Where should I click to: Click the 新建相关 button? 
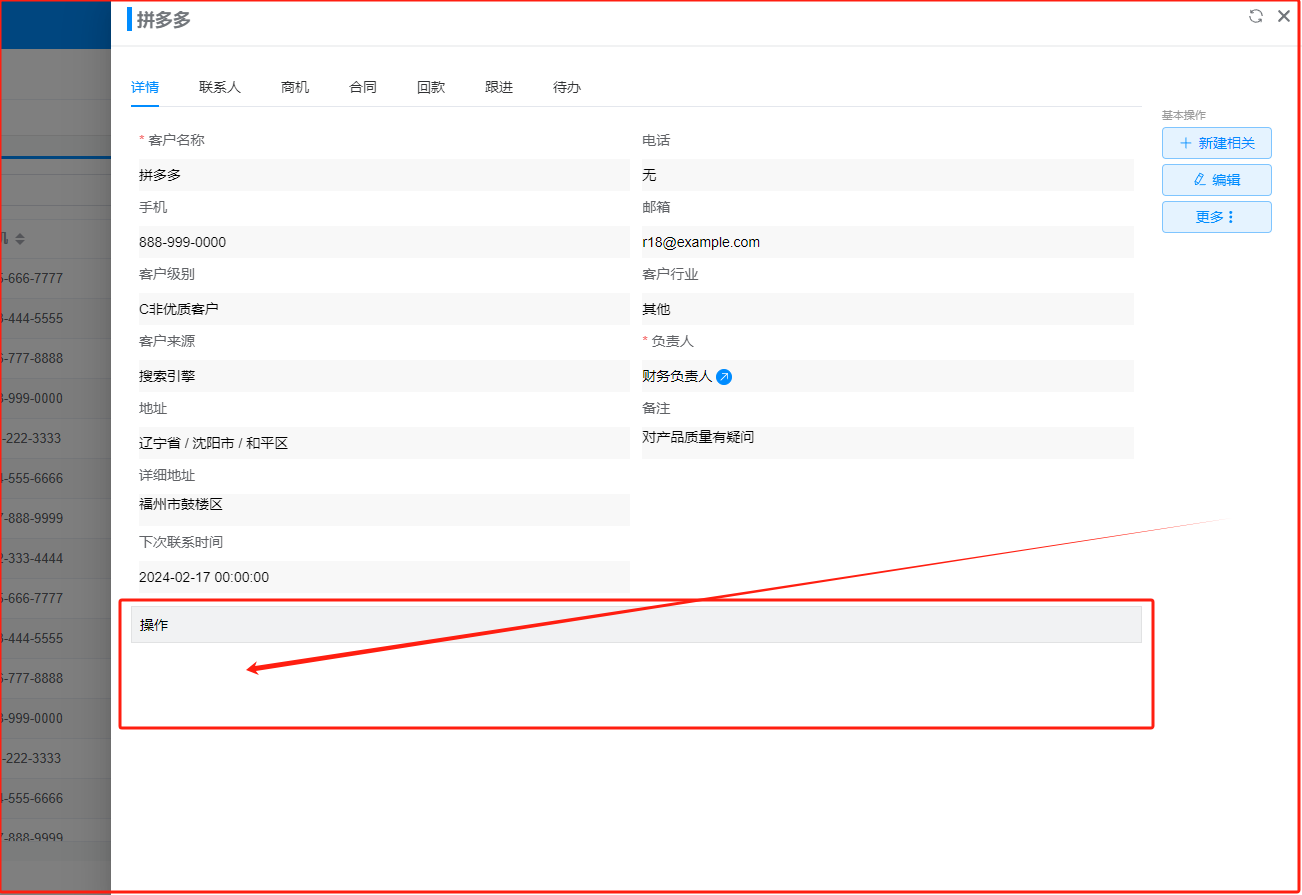(x=1216, y=143)
